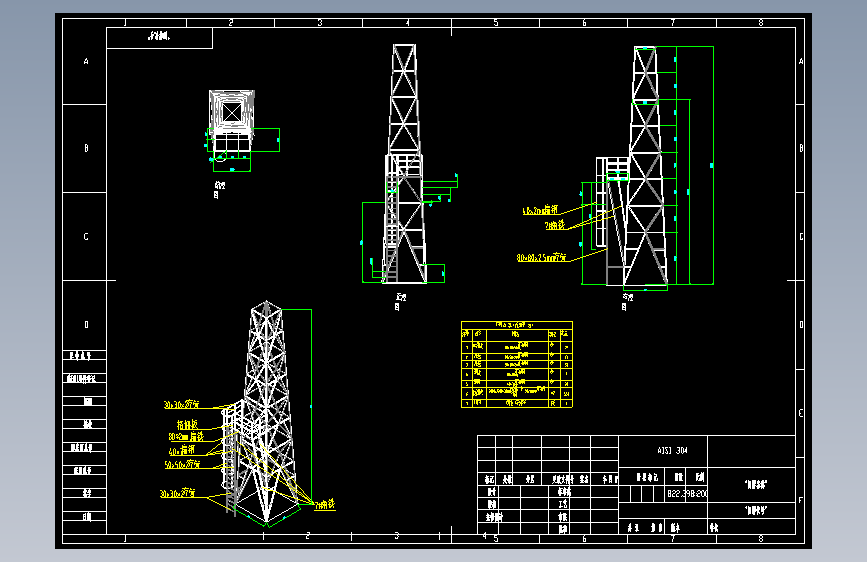Click the '80x80x2.5mm' yellow label in side view

(x=541, y=258)
